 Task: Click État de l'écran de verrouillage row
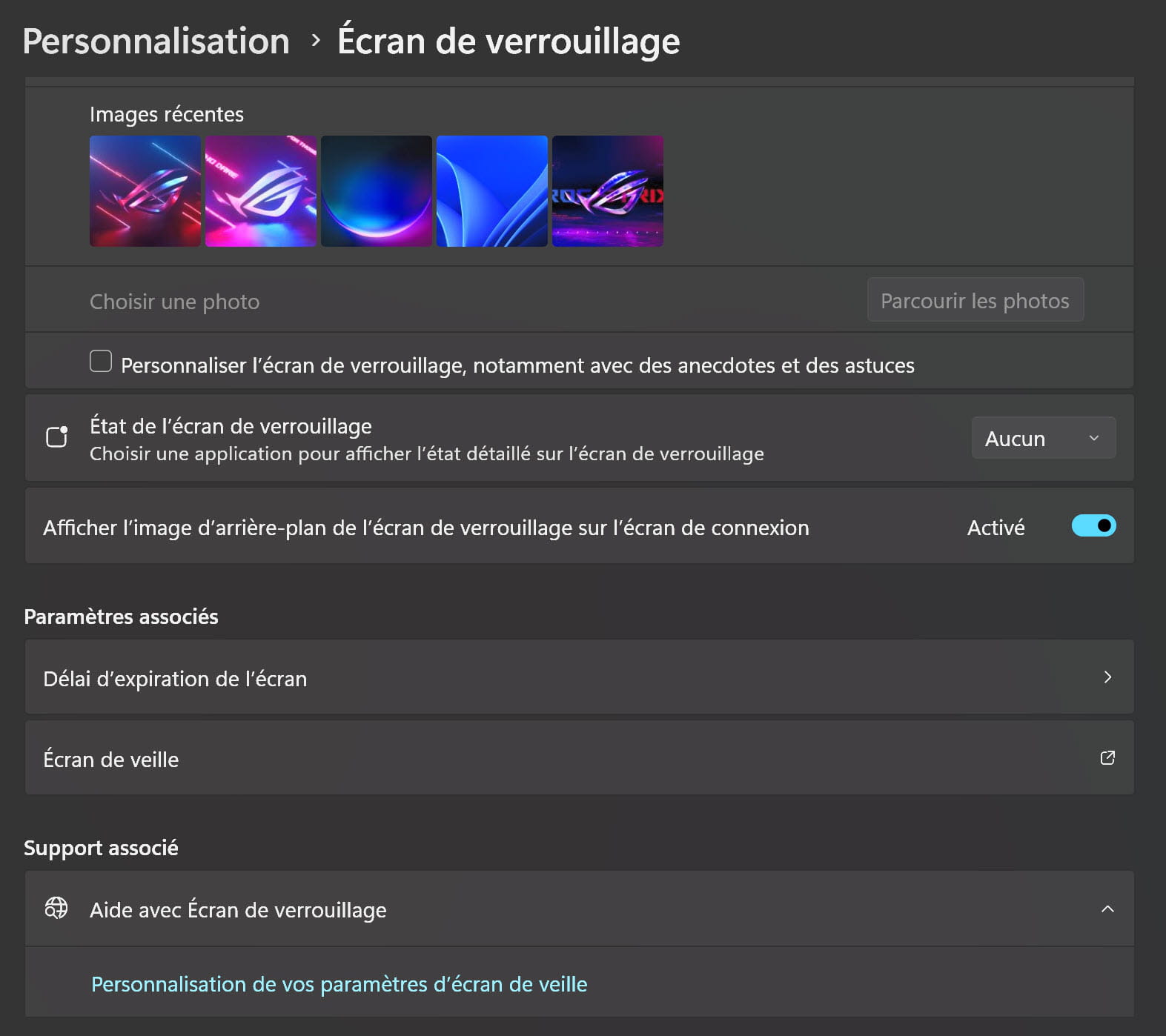point(580,438)
